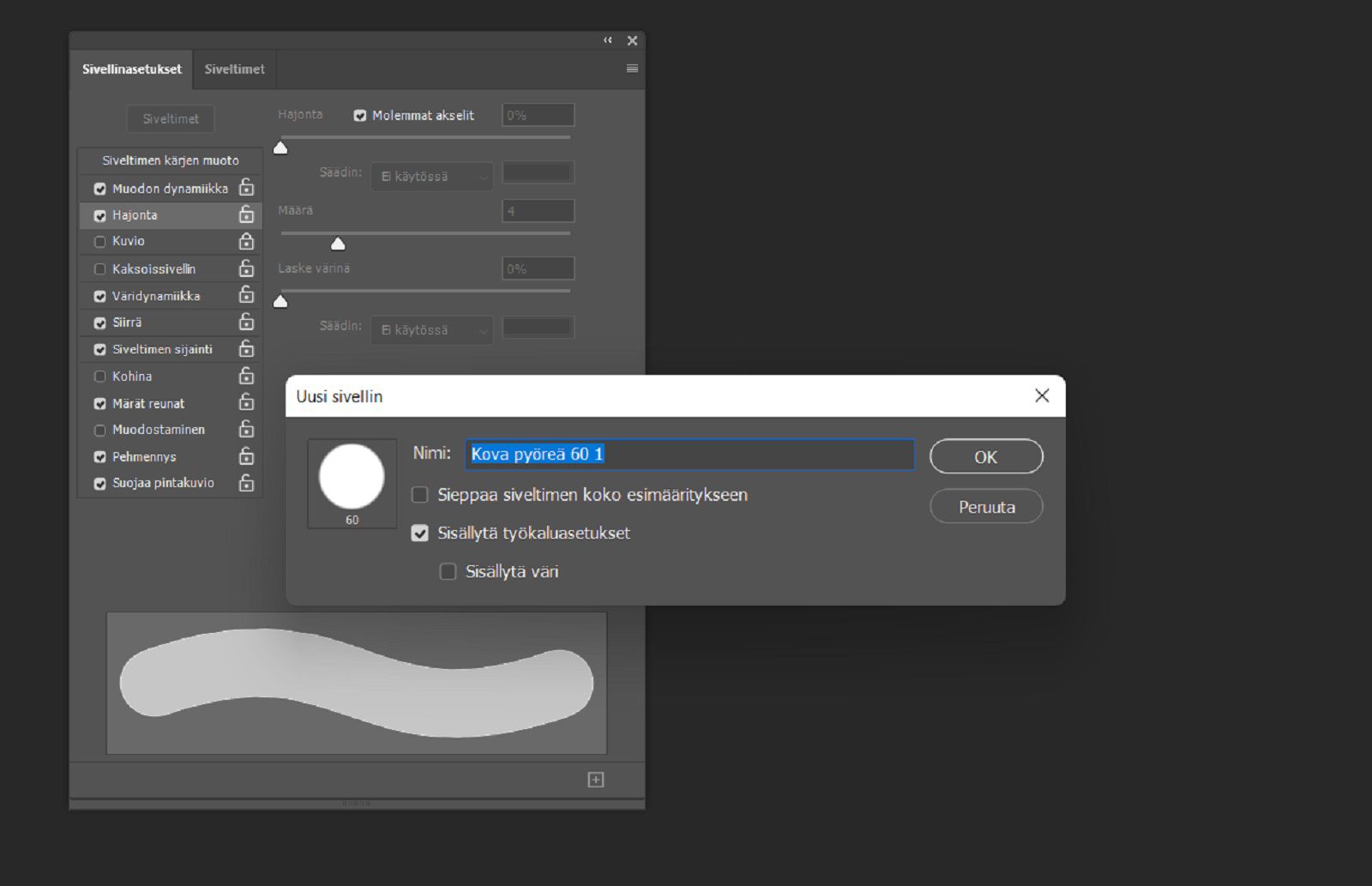1372x886 pixels.
Task: Click the brush stroke preview area
Action: 357,683
